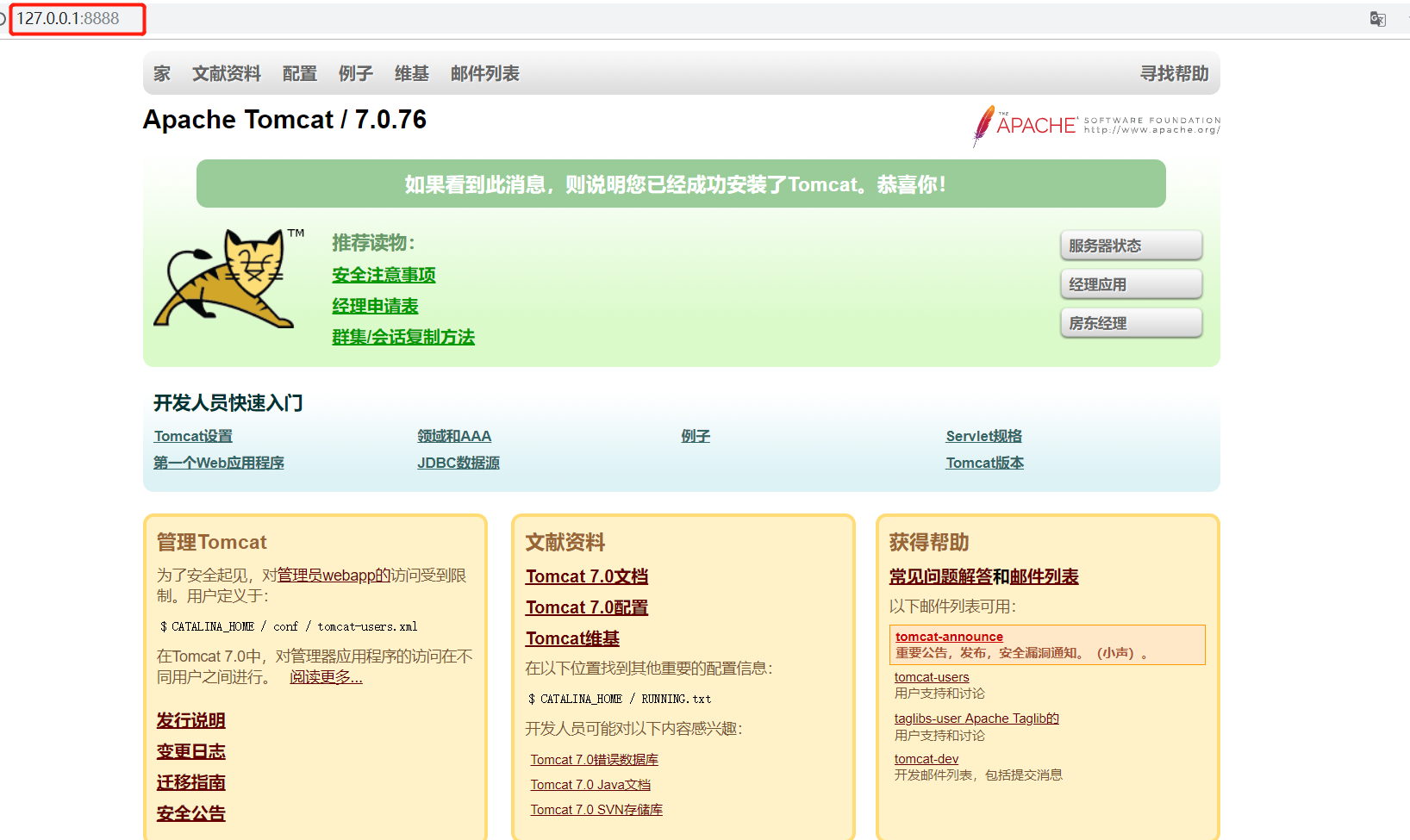Click the Apache Tomcat / 7.0.76 heading

tap(284, 120)
